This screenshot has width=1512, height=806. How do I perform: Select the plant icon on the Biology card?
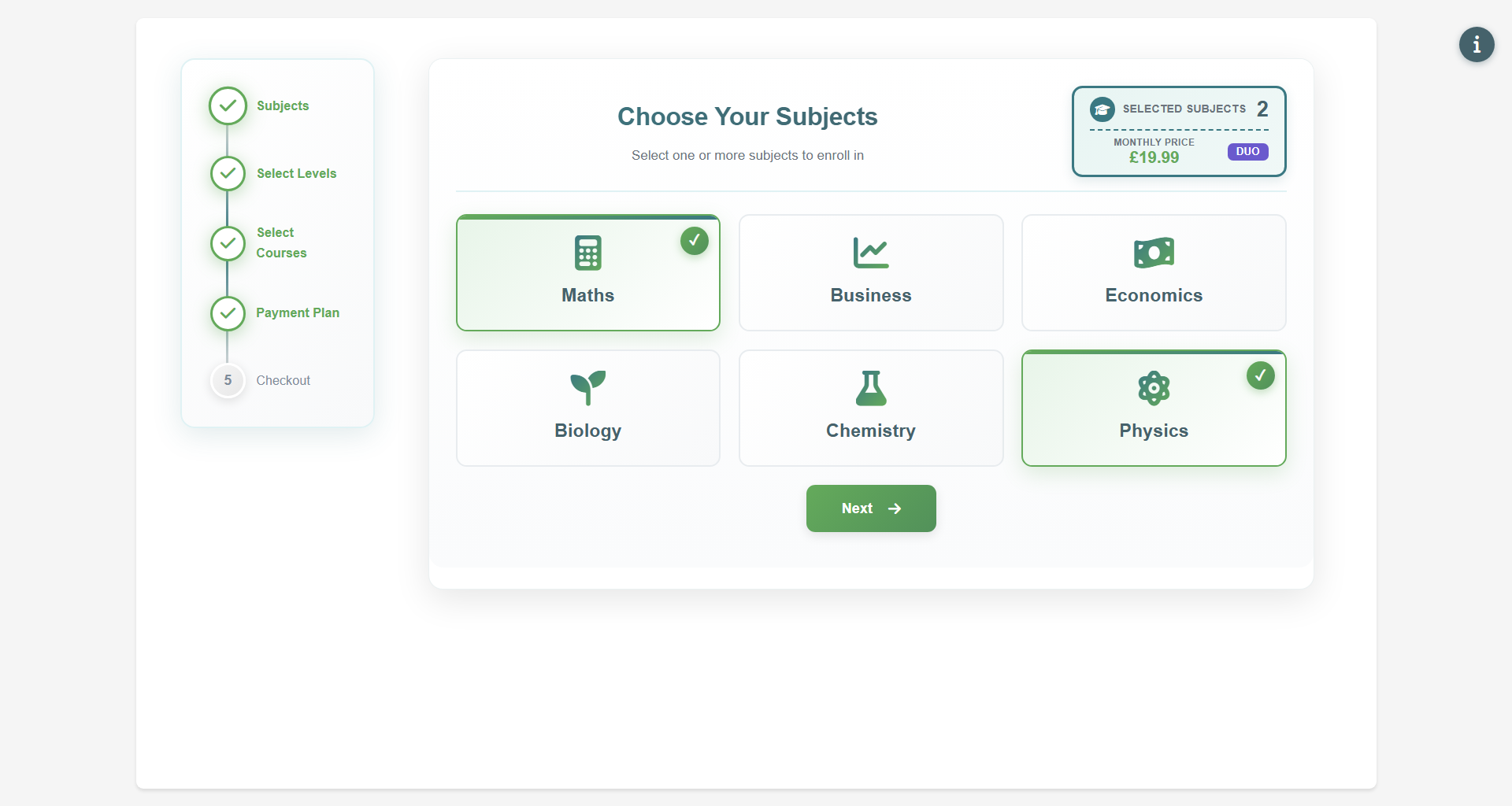tap(587, 386)
